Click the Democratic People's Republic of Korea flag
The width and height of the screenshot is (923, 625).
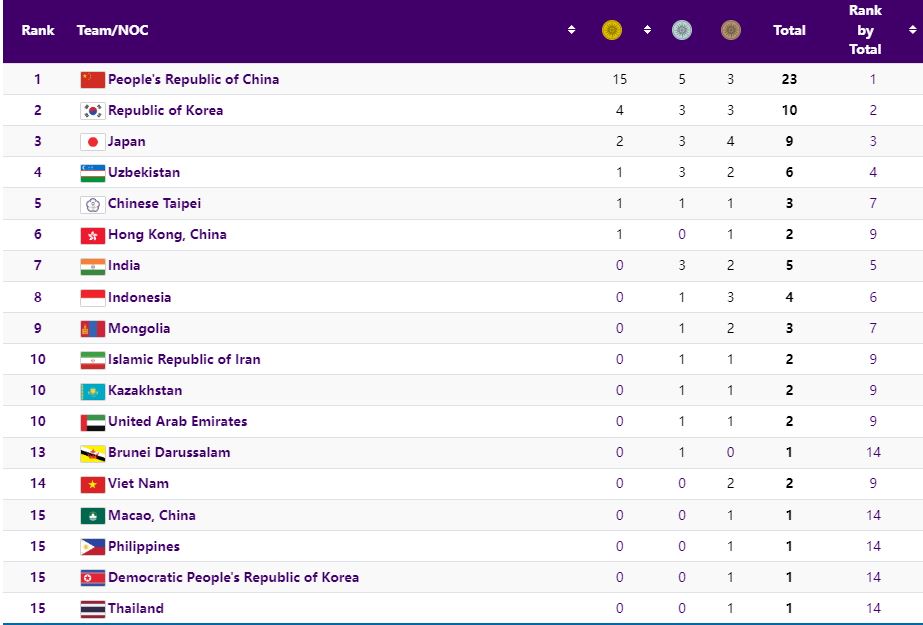(x=92, y=578)
